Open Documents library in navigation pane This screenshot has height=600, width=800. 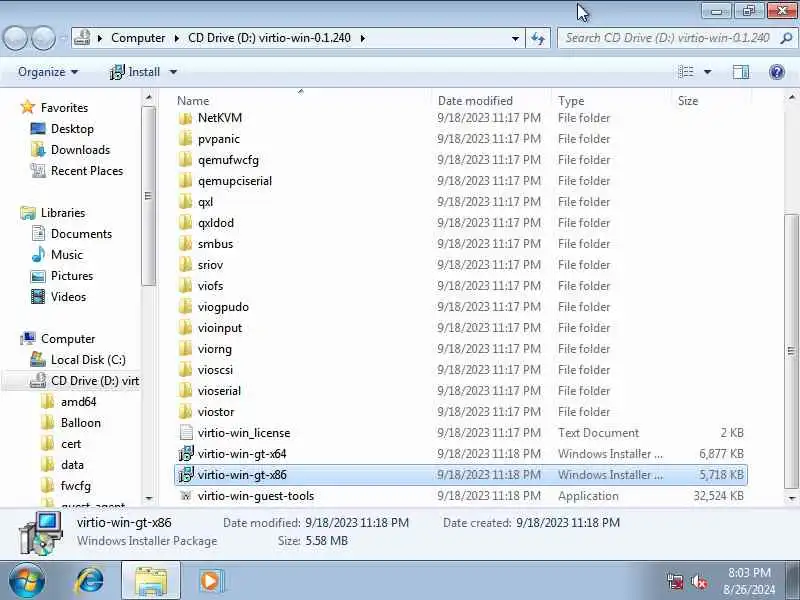click(81, 234)
